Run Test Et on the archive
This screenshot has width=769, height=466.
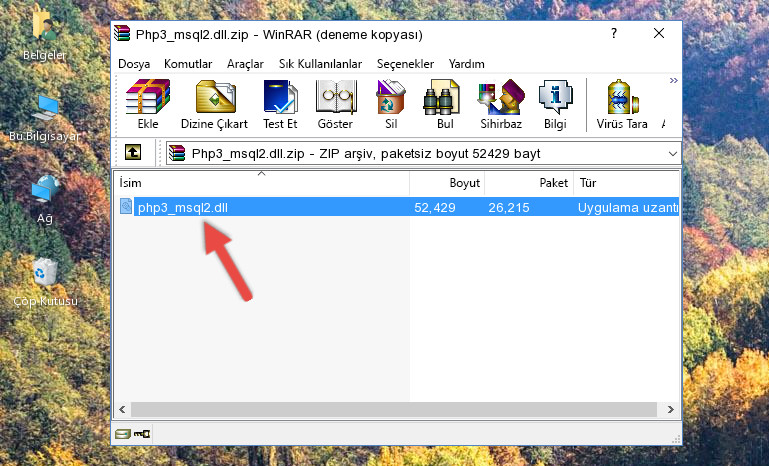(x=280, y=104)
